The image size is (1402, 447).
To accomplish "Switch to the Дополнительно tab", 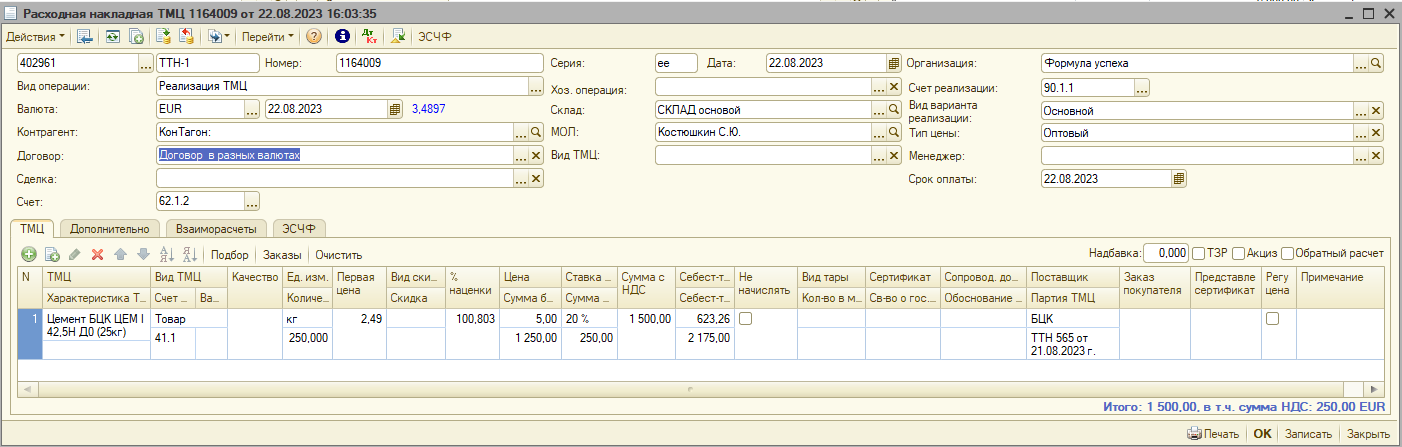I will 109,228.
